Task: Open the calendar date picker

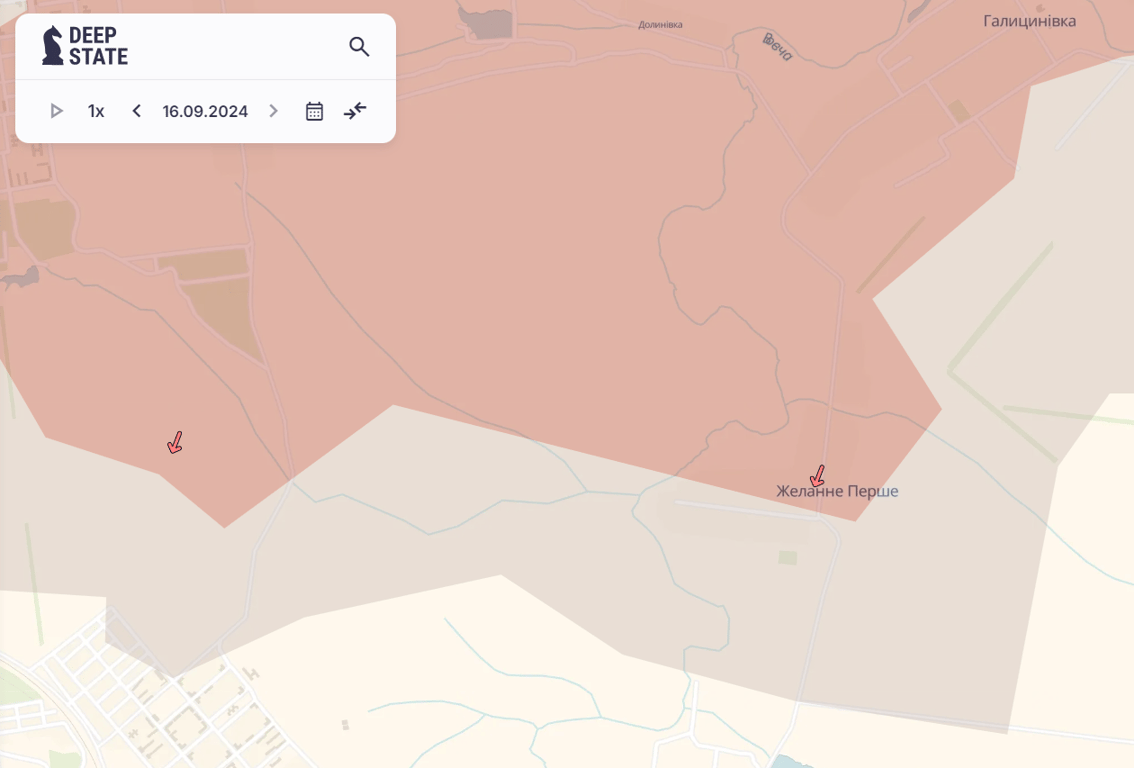Action: tap(314, 111)
